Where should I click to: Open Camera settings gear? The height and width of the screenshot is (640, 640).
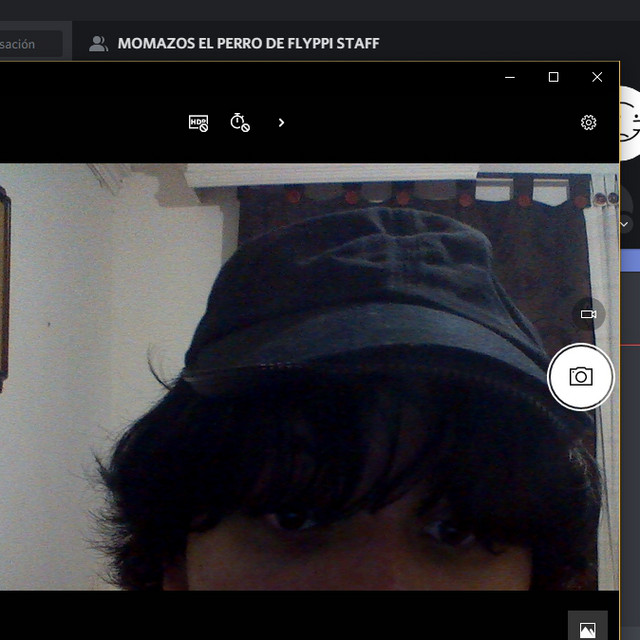[588, 123]
